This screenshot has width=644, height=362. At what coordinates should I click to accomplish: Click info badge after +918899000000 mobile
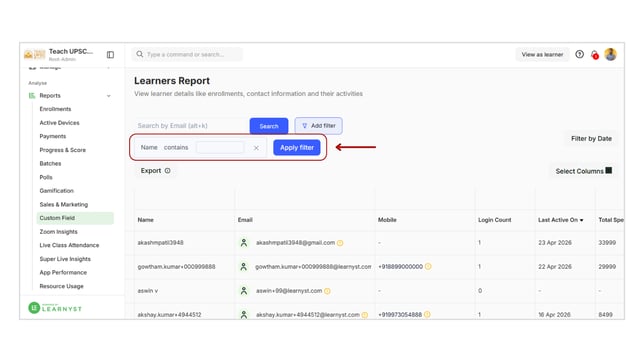428,267
